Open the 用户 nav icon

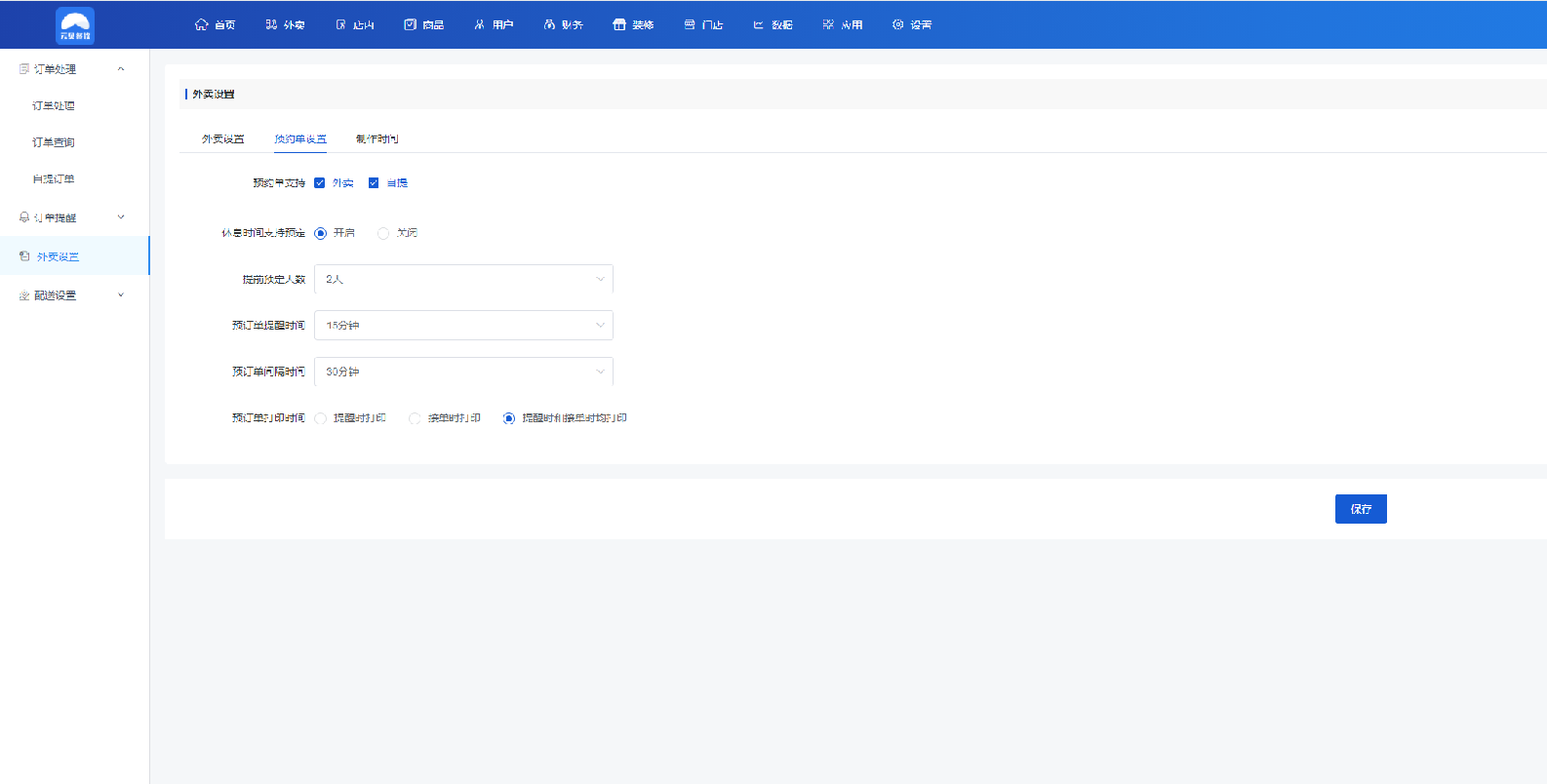(480, 24)
